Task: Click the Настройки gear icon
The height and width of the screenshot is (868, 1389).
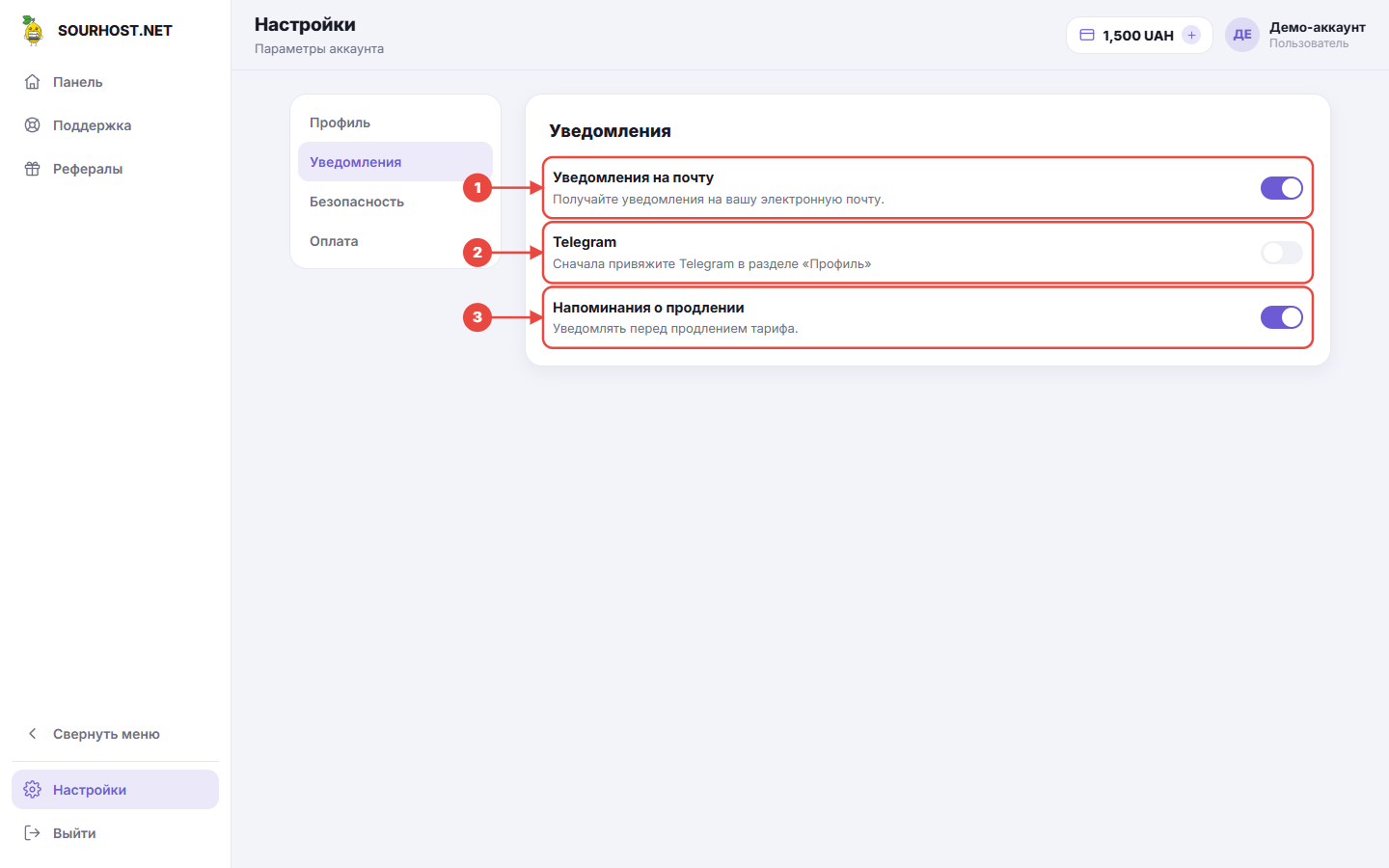Action: click(x=33, y=790)
